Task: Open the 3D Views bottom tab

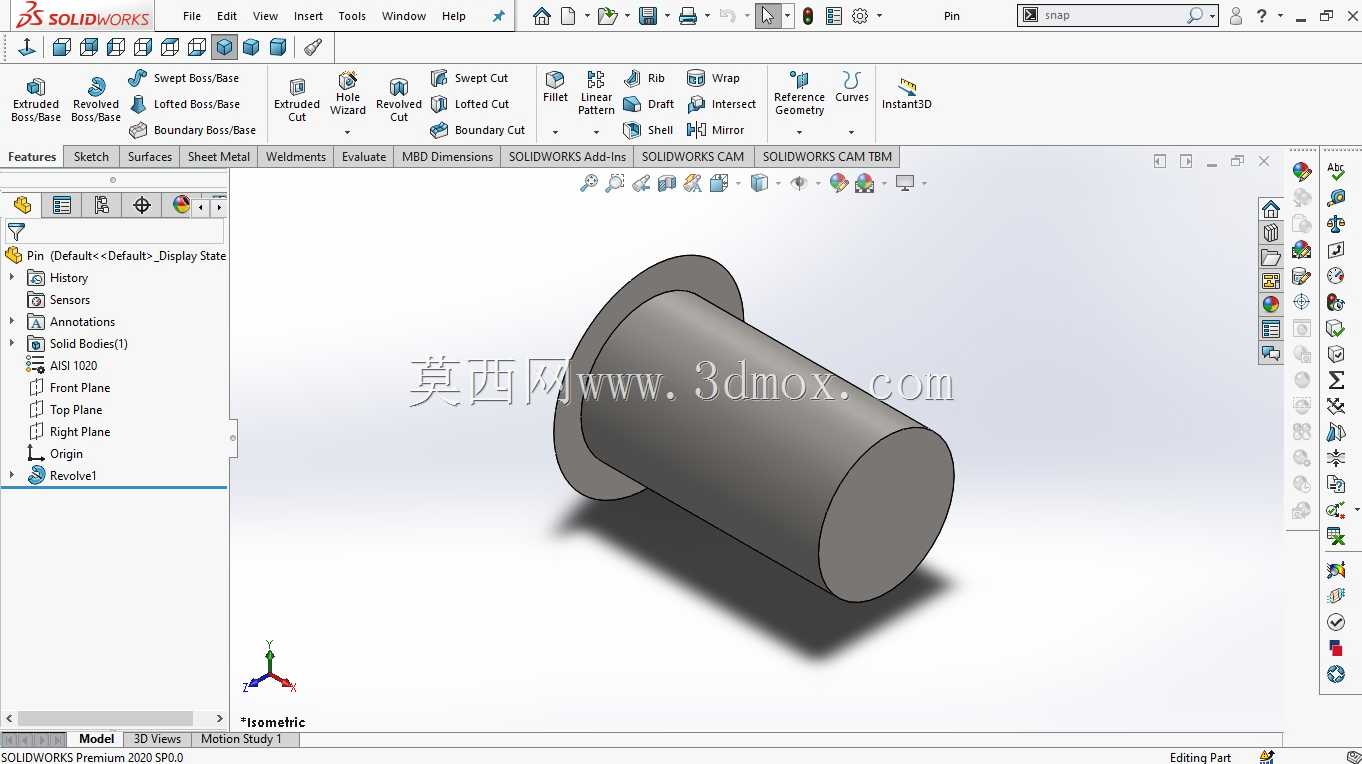Action: click(x=158, y=739)
